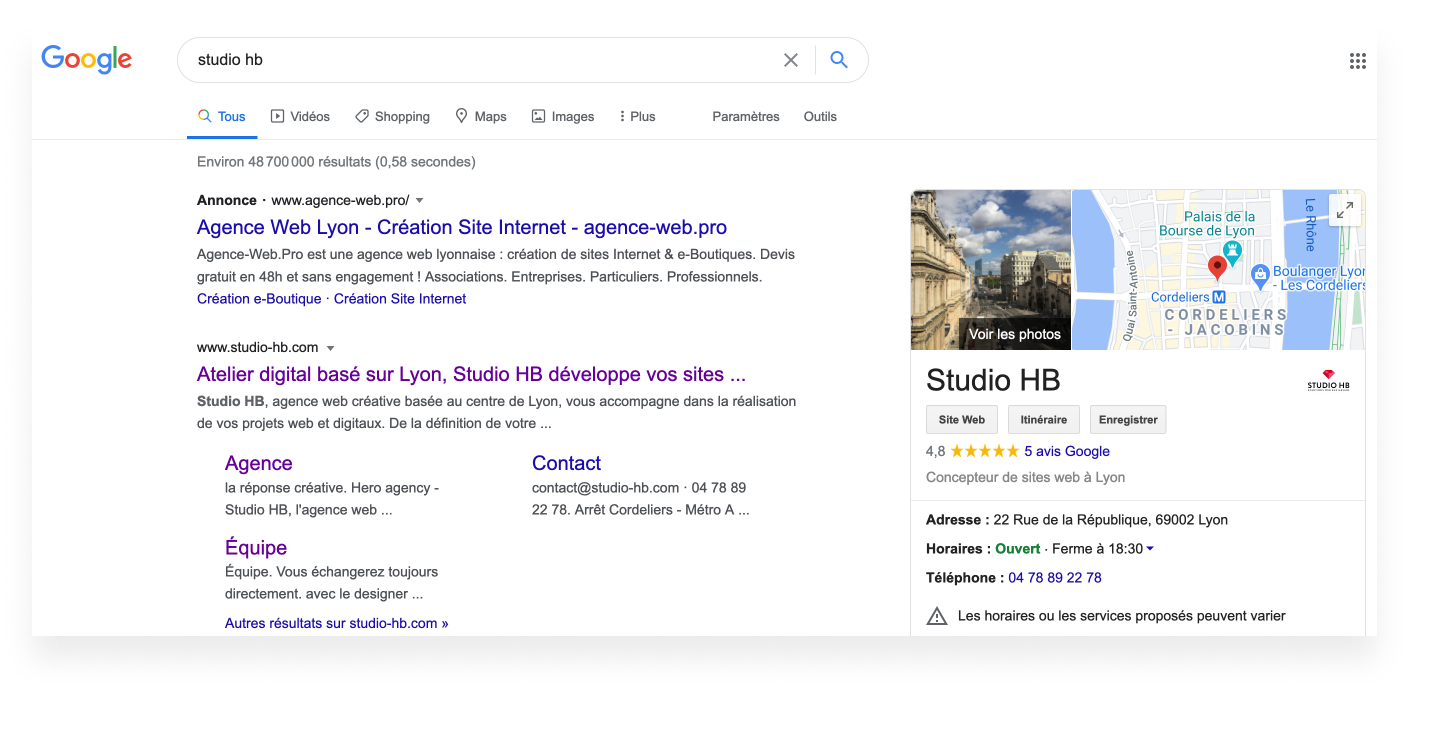Screen dimensions: 1430x735
Task: Open the Plus menu
Action: coord(637,117)
